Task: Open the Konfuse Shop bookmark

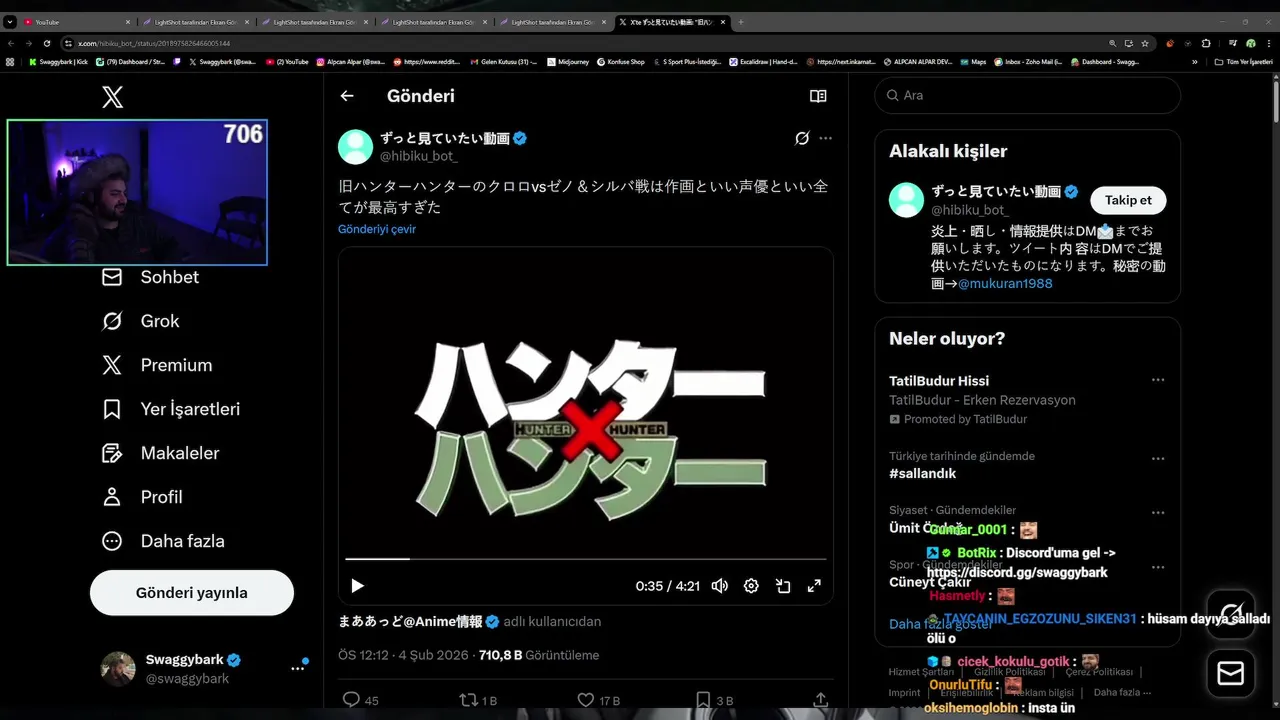Action: (x=621, y=62)
